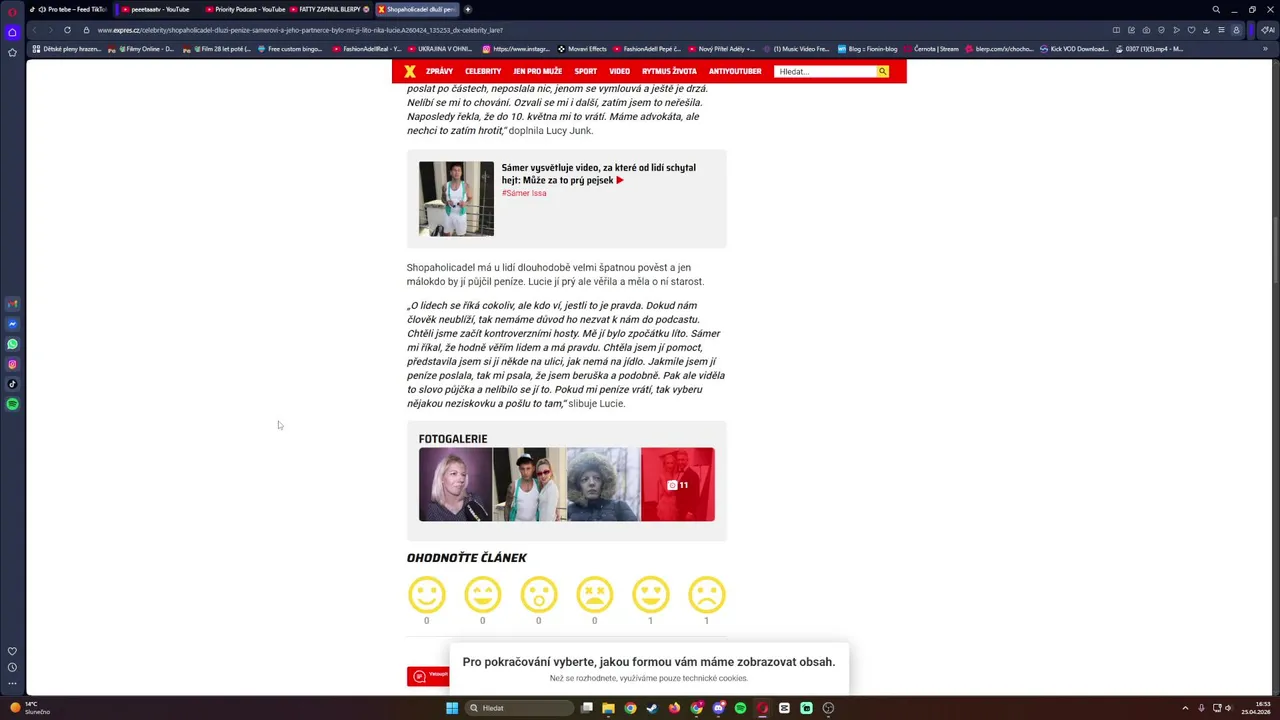Image resolution: width=1280 pixels, height=720 pixels.
Task: Open the RYTMUS ŽIVOTA menu item
Action: [669, 72]
